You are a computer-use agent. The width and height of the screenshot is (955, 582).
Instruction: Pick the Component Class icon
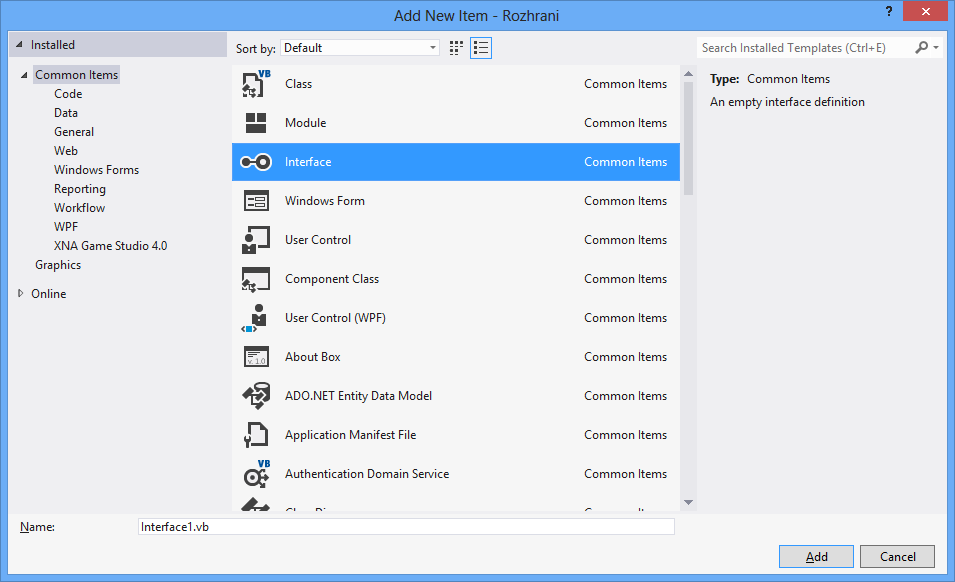pos(256,279)
